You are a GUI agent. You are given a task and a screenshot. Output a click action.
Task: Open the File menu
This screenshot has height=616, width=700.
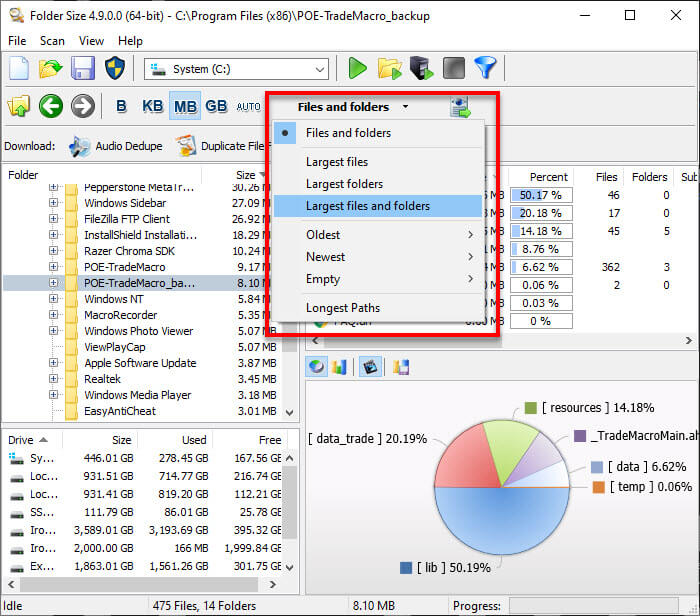[17, 41]
